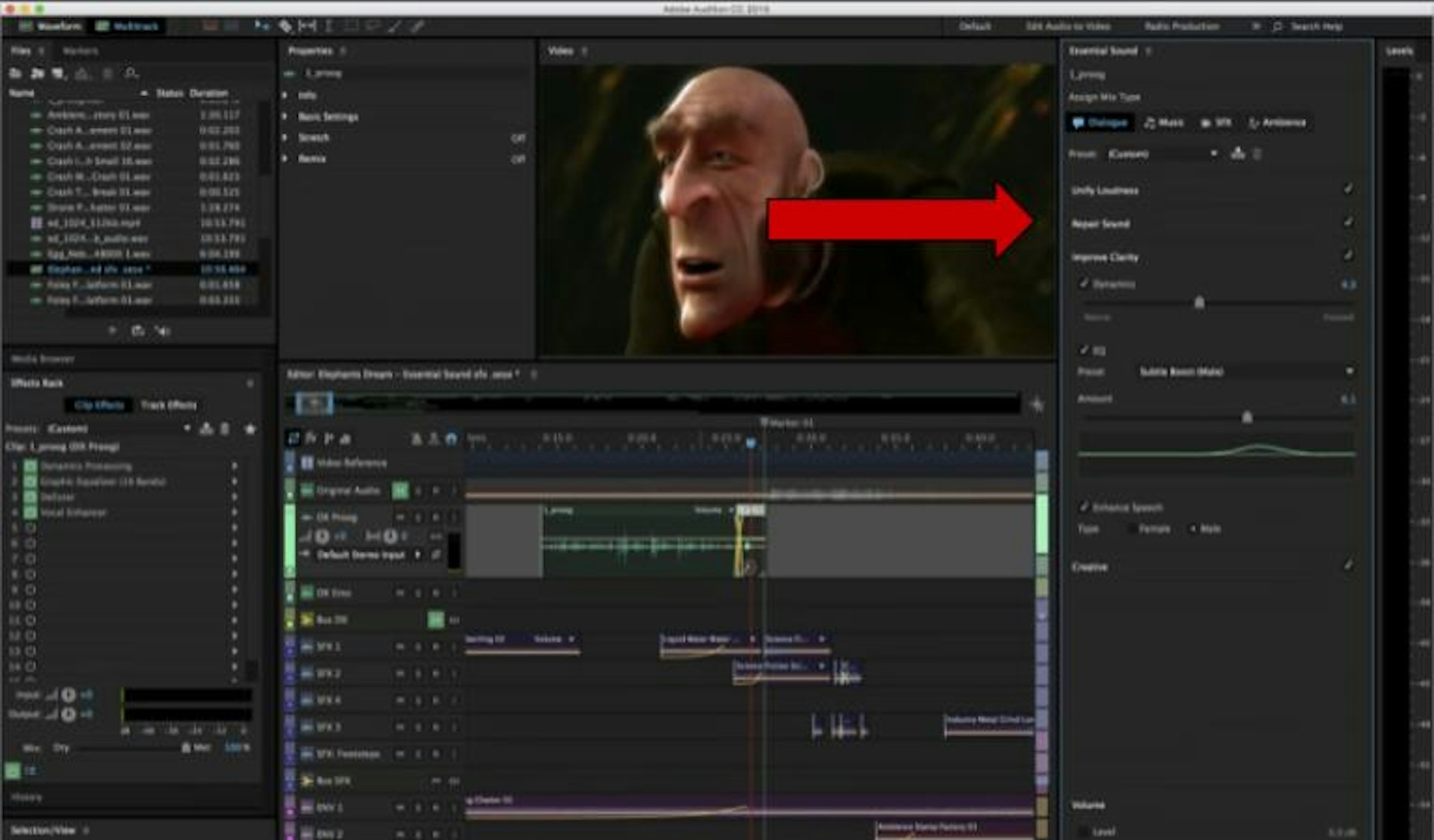This screenshot has width=1434, height=840.
Task: Save Essential Sound preset icon
Action: click(1238, 154)
